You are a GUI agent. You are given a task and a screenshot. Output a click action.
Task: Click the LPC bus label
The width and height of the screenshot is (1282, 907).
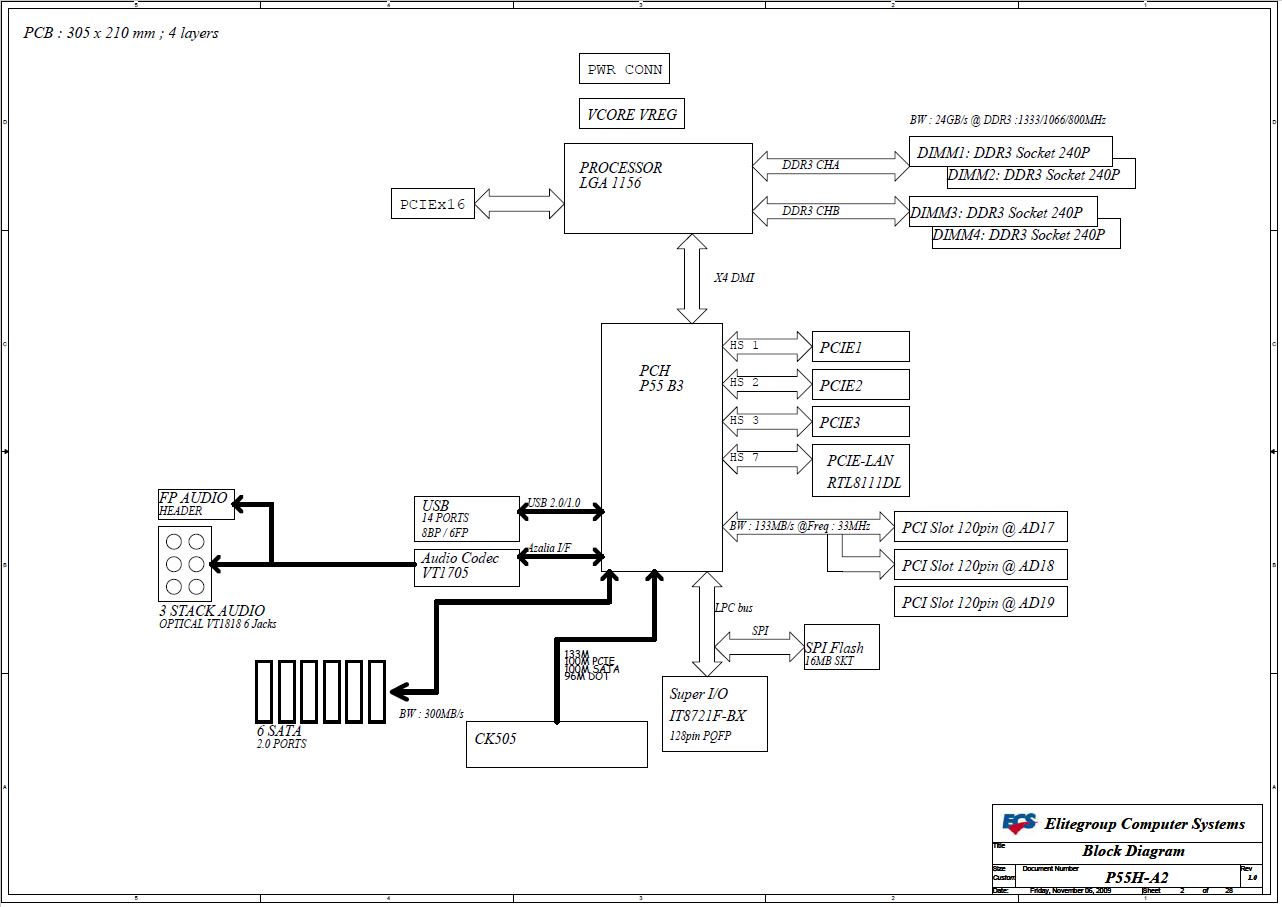click(734, 608)
